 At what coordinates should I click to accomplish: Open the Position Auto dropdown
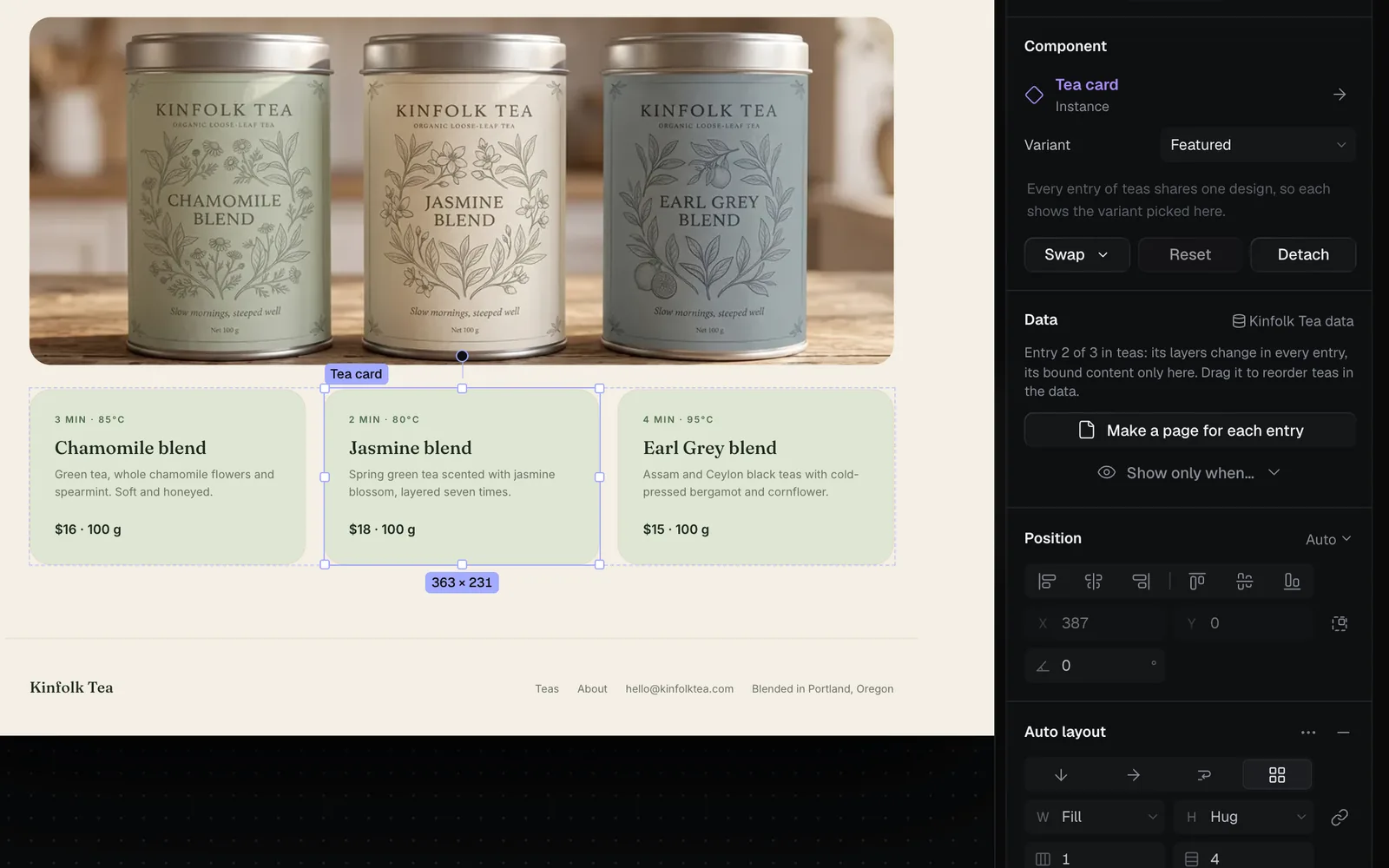[x=1328, y=539]
